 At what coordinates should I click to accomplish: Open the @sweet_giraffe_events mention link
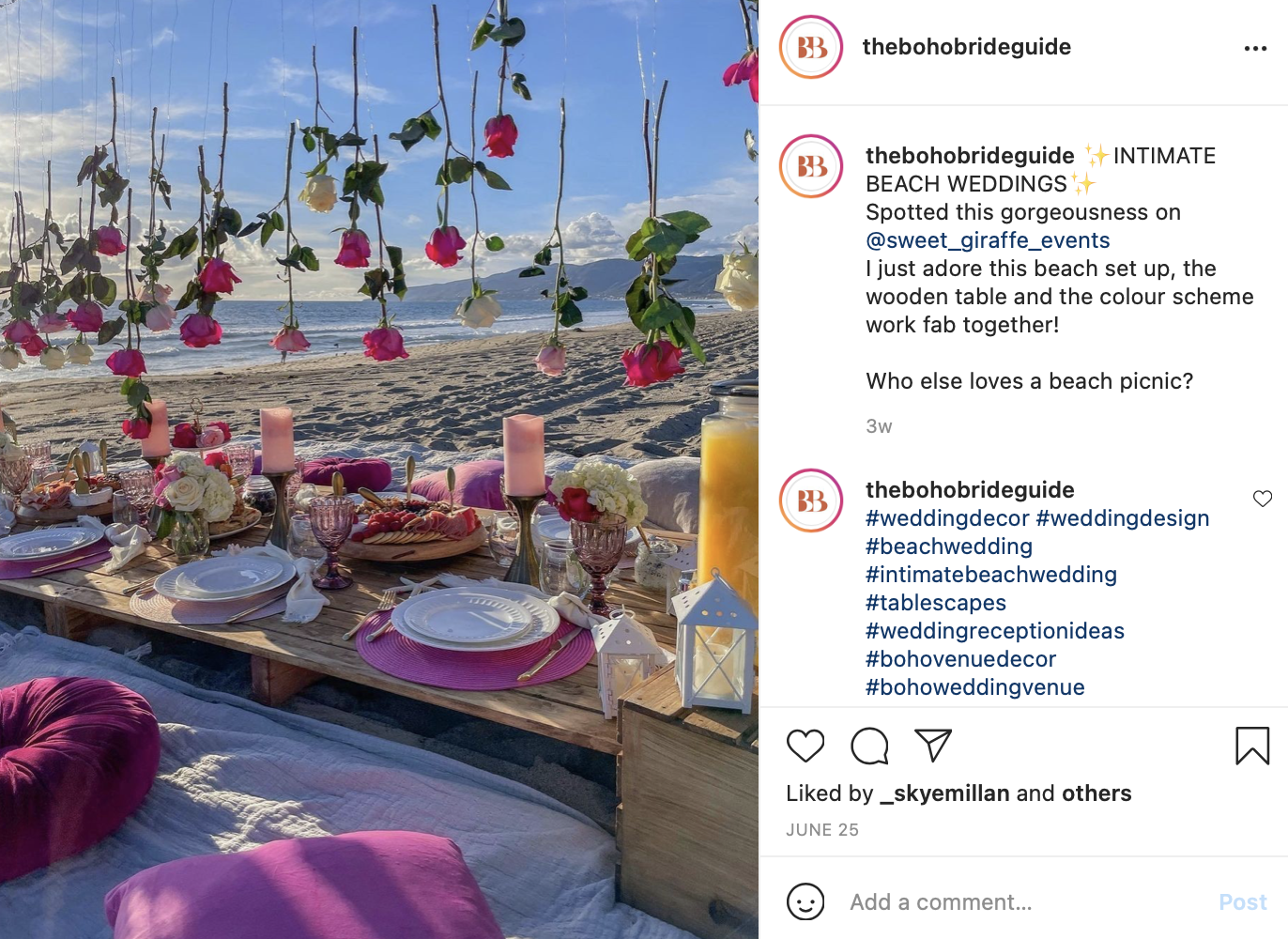[988, 240]
